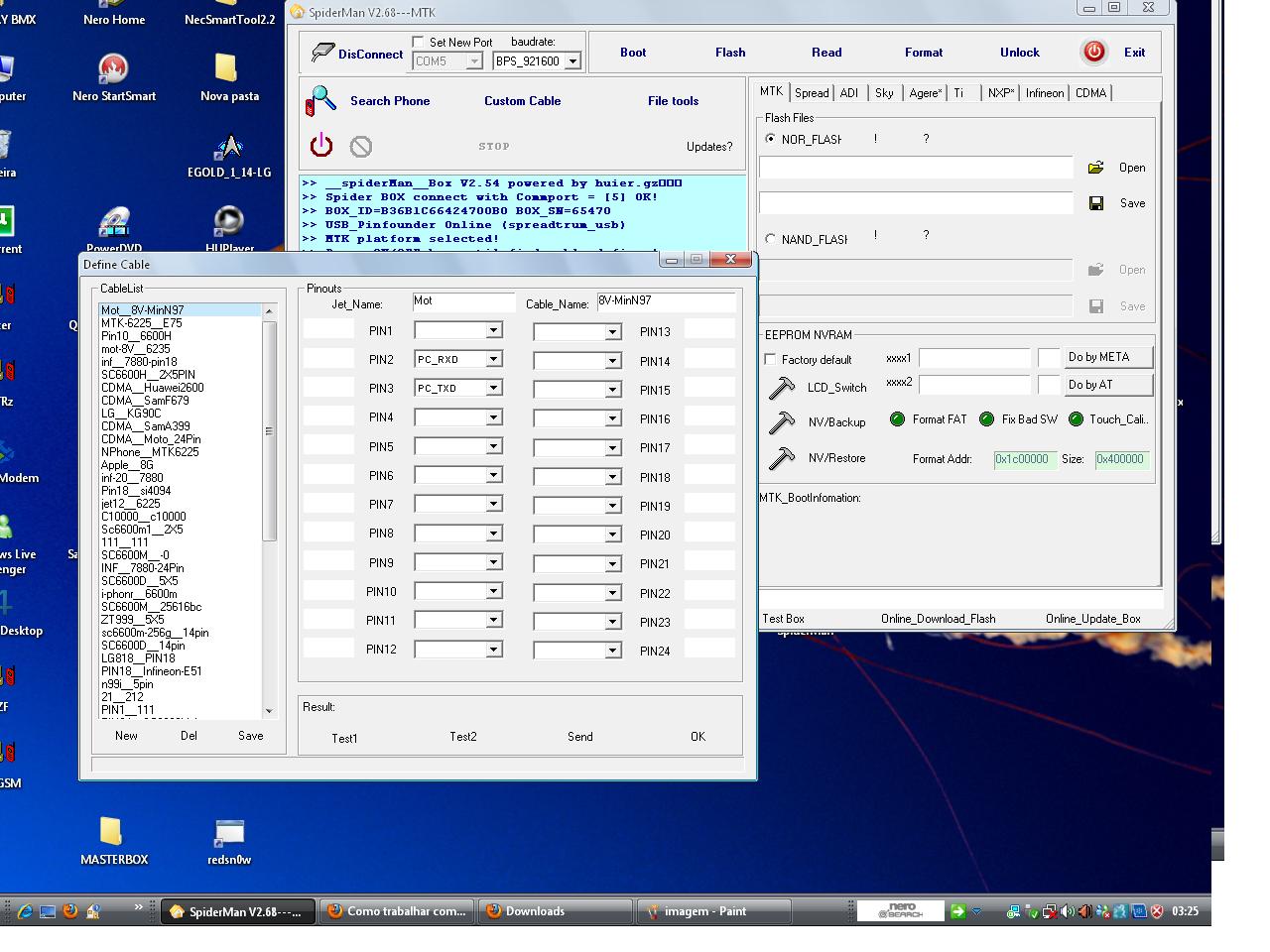Image resolution: width=1270 pixels, height=952 pixels.
Task: Open the PIN13 dropdown list
Action: [612, 333]
